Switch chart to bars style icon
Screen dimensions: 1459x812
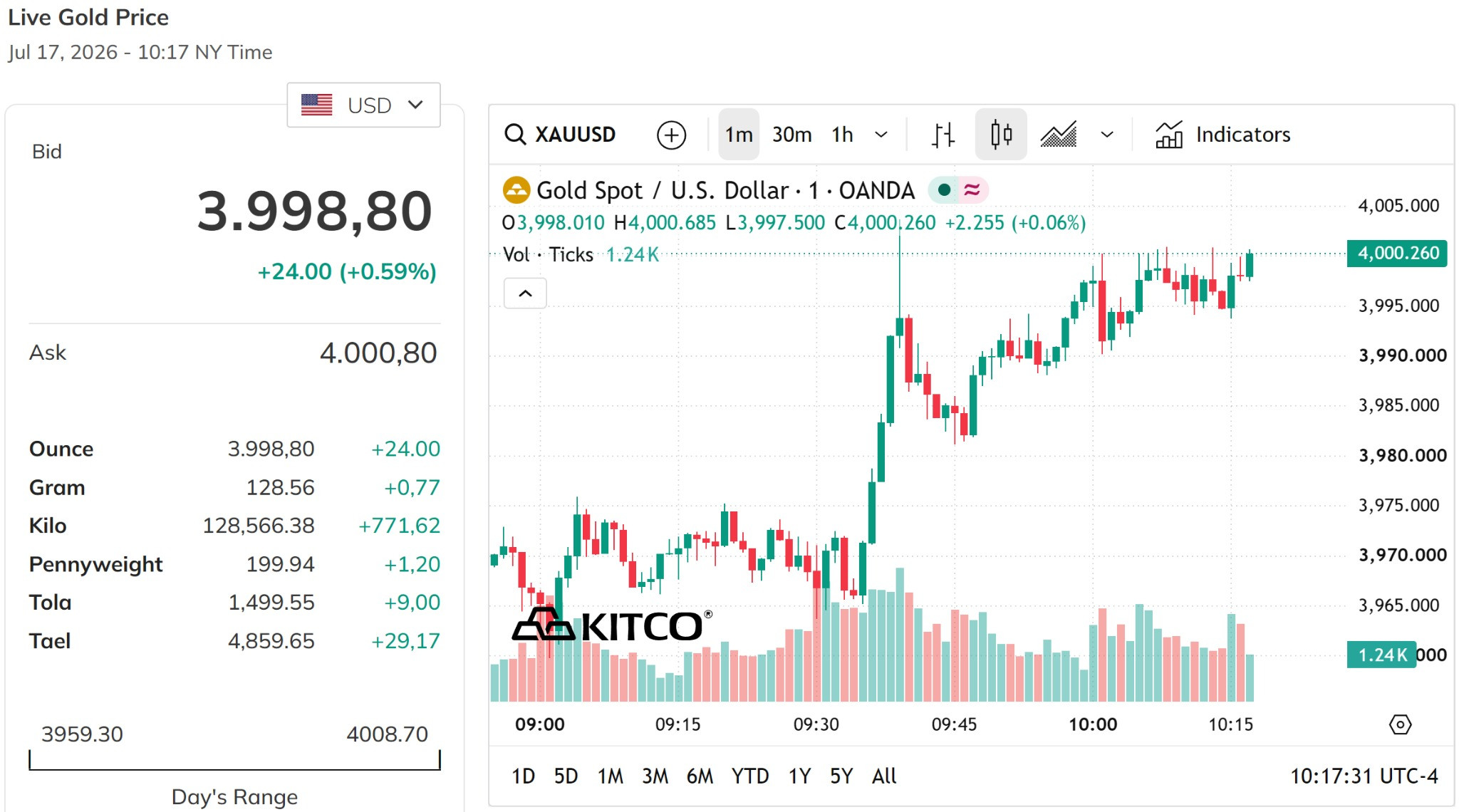coord(943,134)
